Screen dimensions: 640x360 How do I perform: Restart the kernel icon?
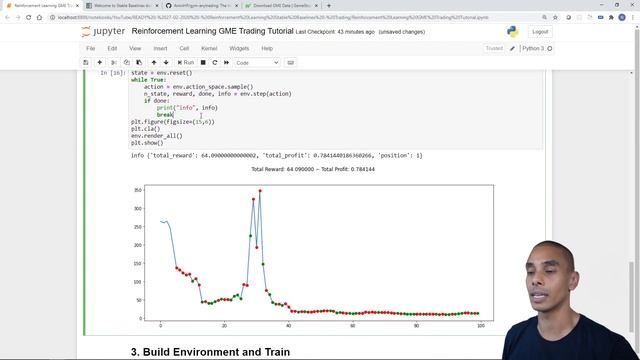(x=215, y=62)
